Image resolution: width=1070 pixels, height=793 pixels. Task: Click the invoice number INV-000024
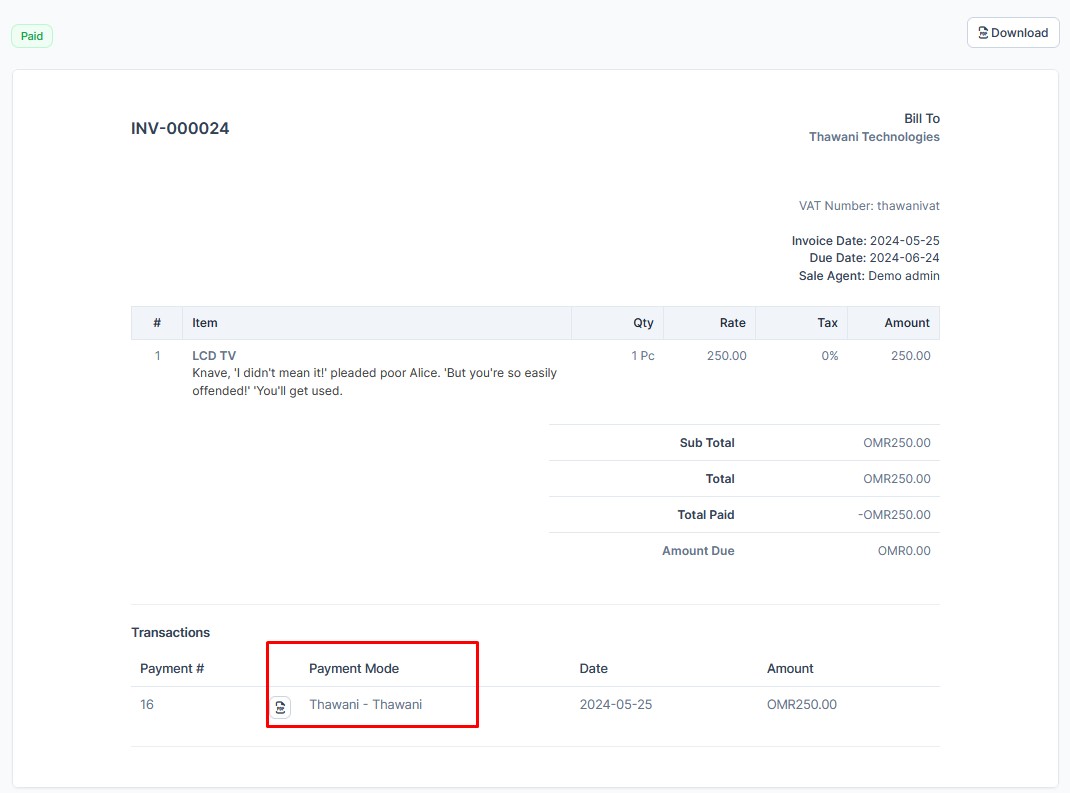(x=180, y=128)
